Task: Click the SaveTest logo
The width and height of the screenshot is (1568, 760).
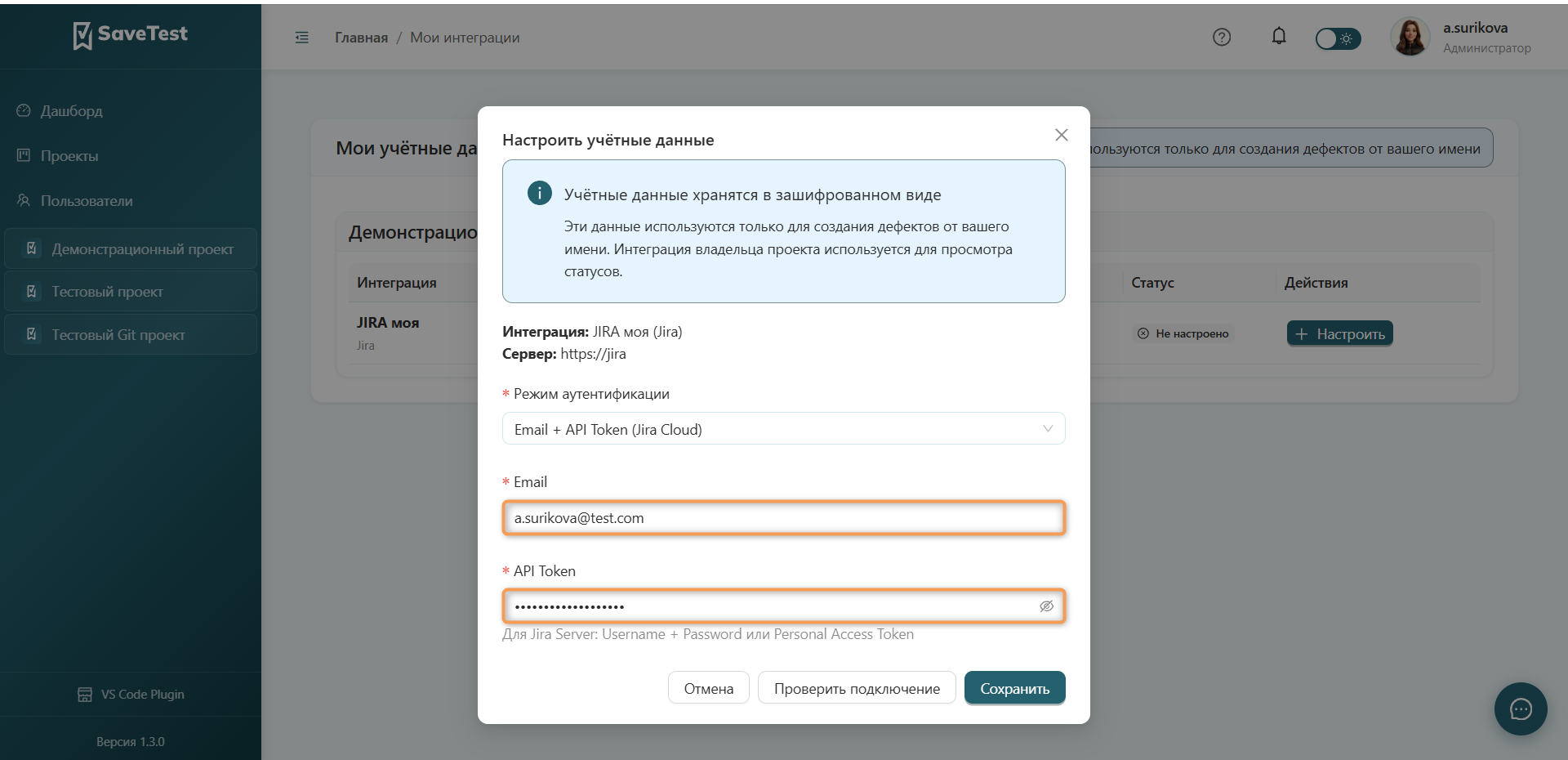Action: tap(131, 34)
